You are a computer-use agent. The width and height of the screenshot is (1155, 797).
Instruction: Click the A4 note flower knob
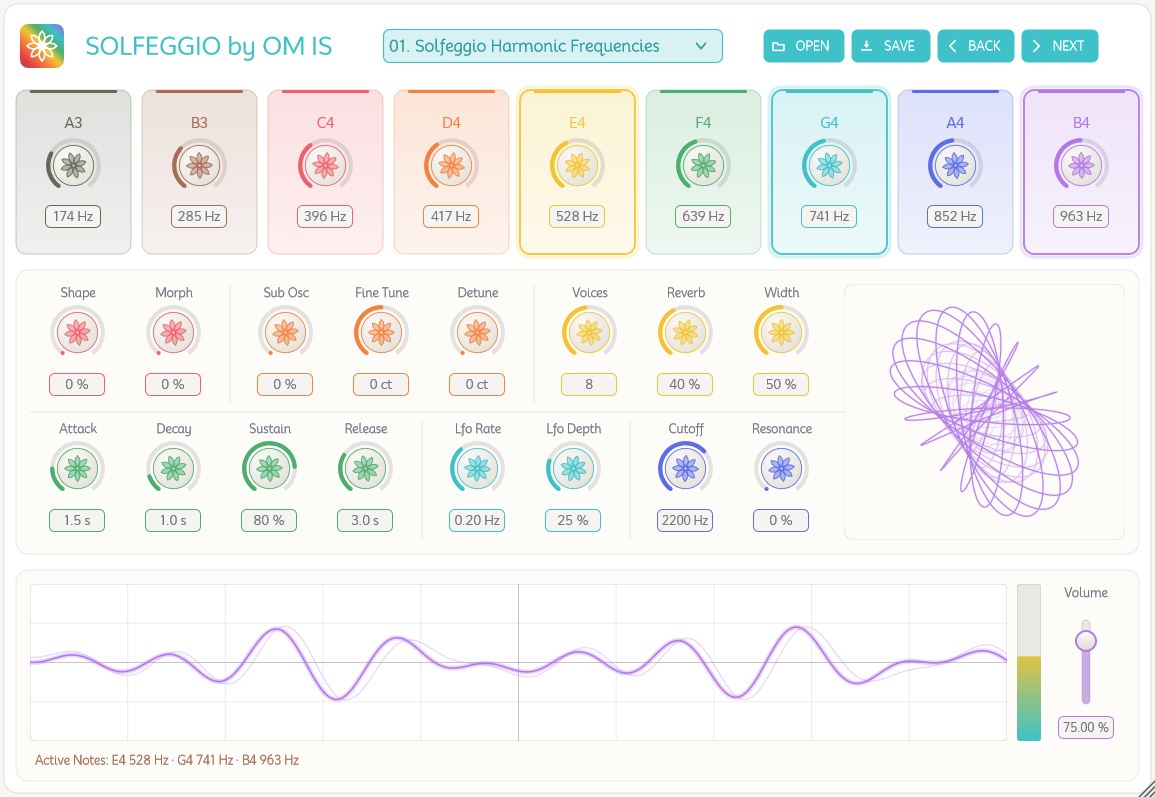[955, 166]
